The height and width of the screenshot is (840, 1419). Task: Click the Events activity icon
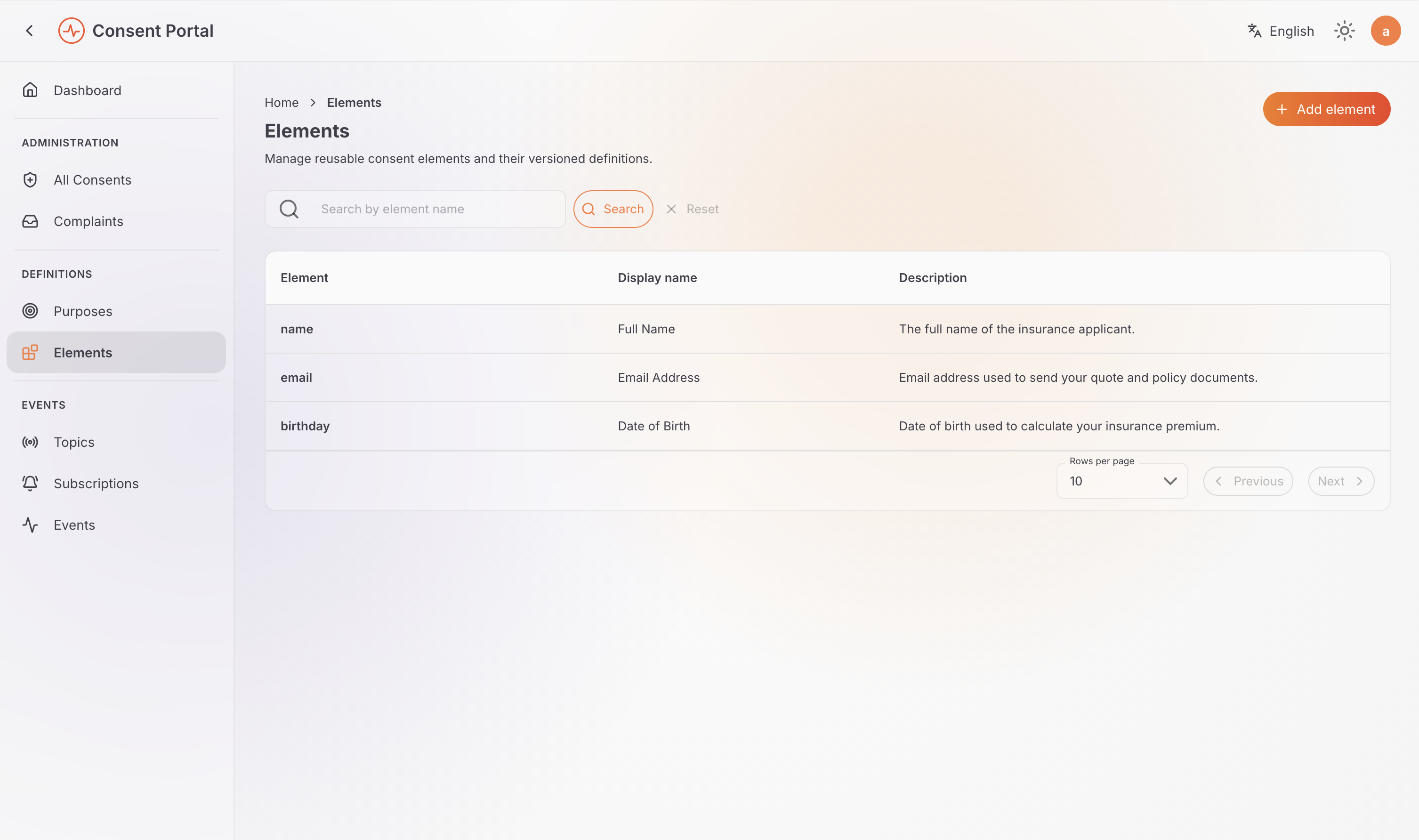point(30,525)
